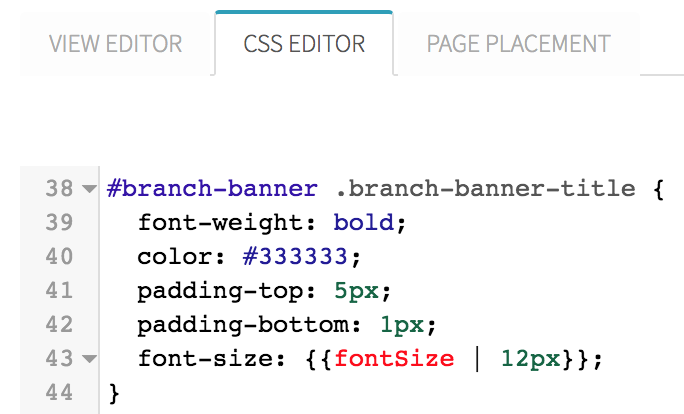Click the #333333 color value
This screenshot has height=414, width=684.
(295, 257)
